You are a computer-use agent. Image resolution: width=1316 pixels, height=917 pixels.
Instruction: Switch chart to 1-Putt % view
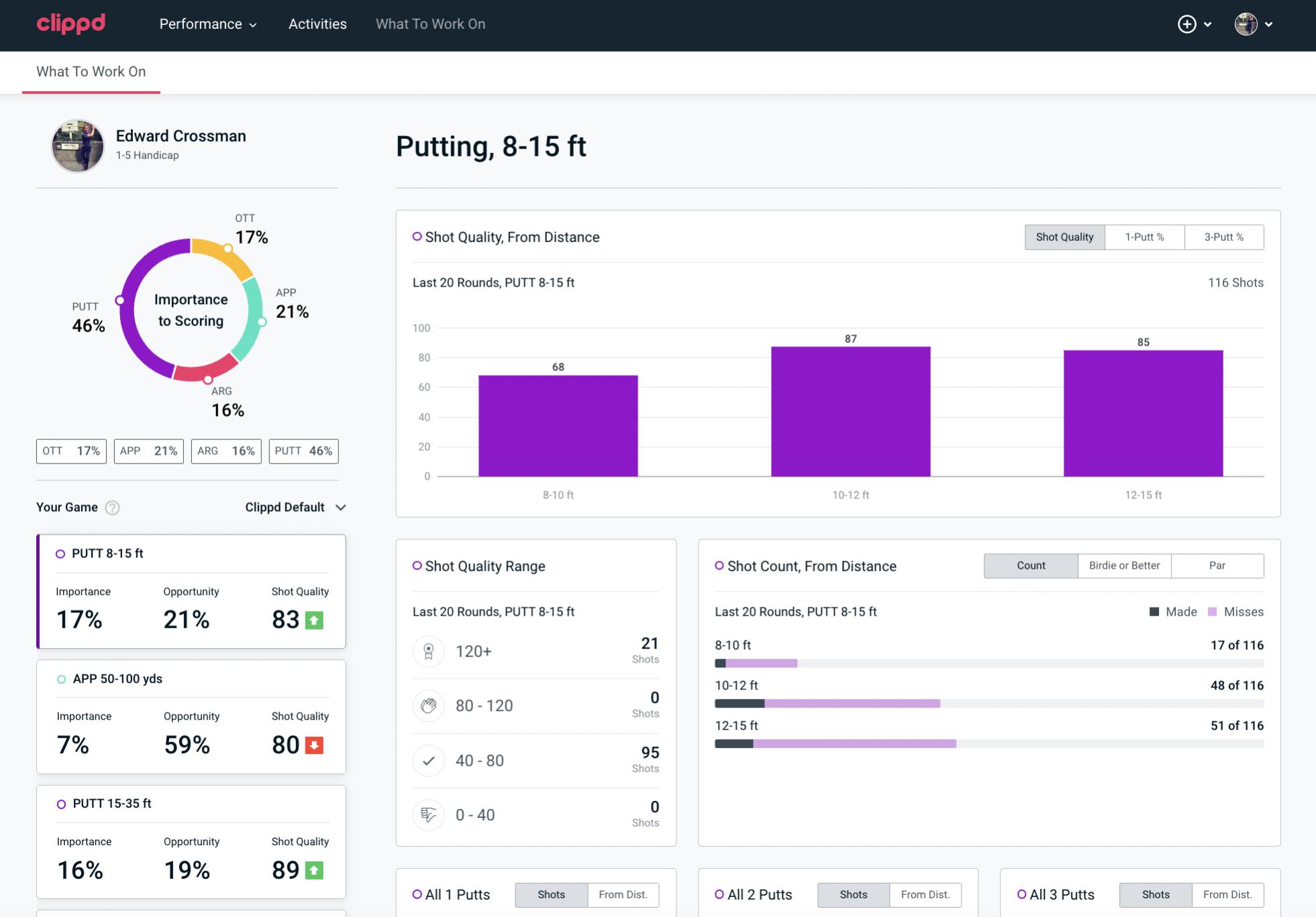1144,237
